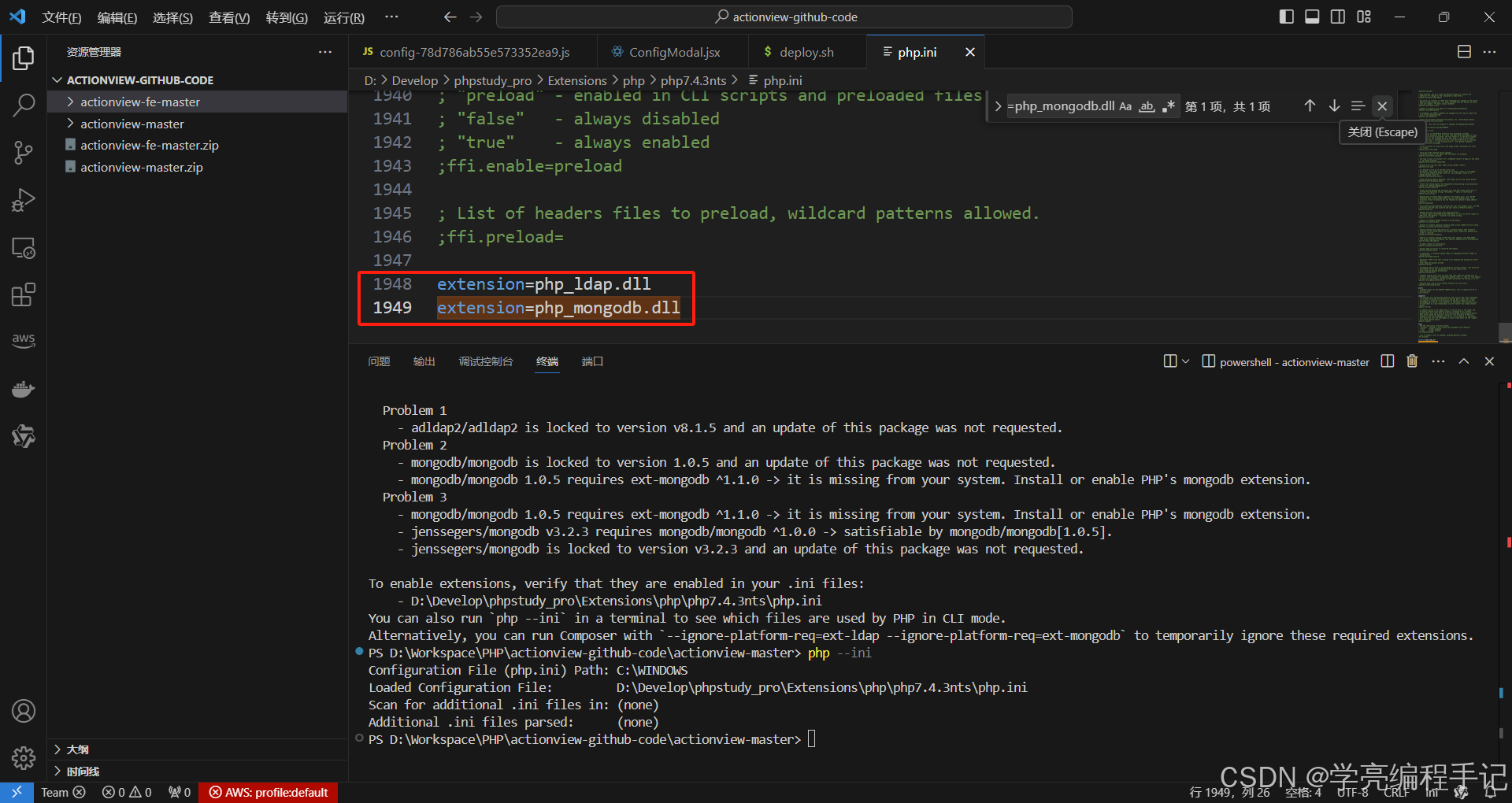
Task: Toggle match case in the find widget
Action: (1125, 105)
